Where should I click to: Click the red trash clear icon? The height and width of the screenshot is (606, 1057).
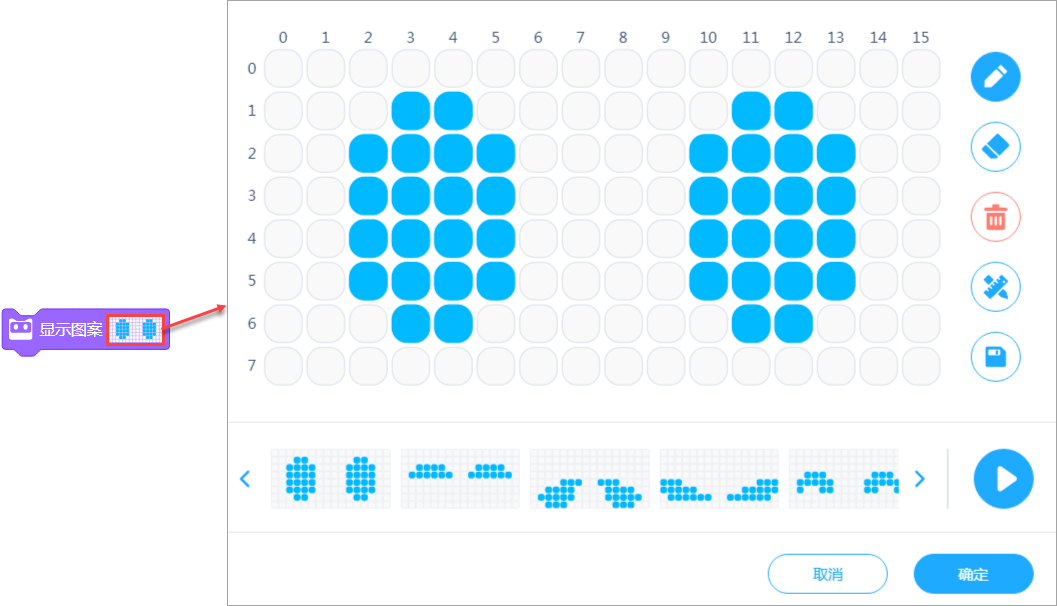click(995, 217)
